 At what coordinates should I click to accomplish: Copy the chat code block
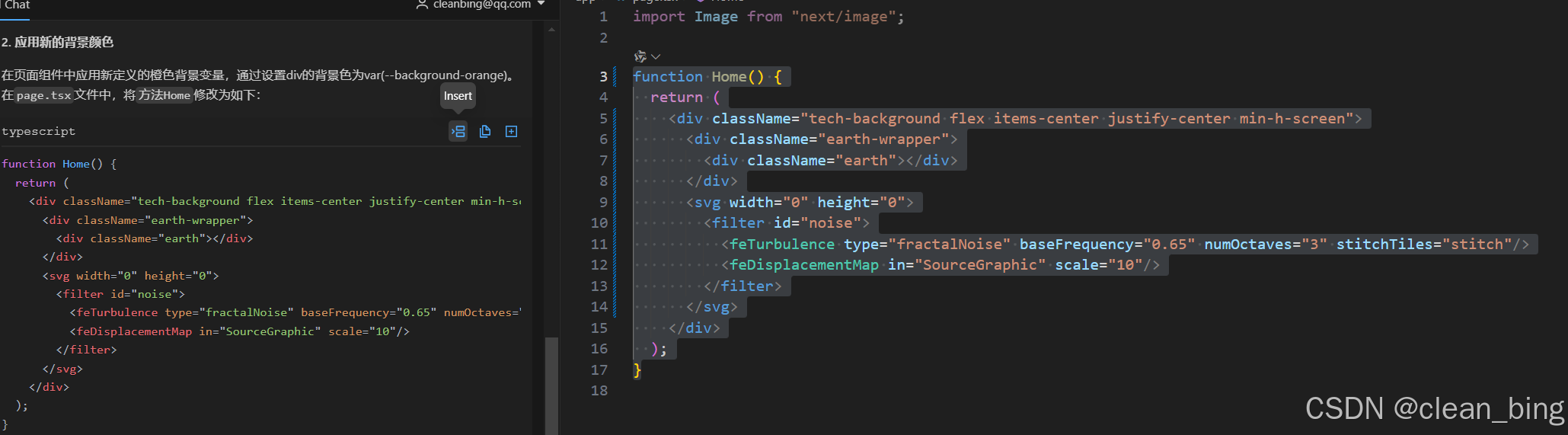(485, 132)
